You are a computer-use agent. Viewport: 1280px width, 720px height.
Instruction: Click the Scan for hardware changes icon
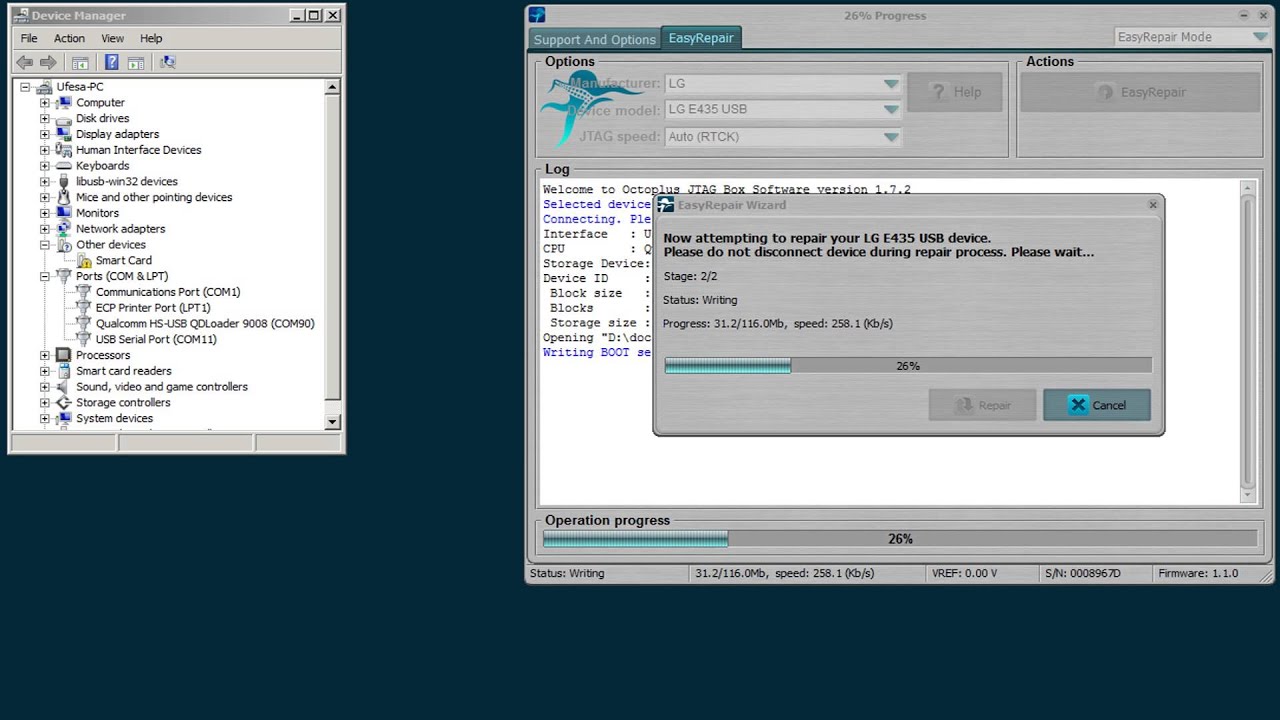click(x=168, y=62)
